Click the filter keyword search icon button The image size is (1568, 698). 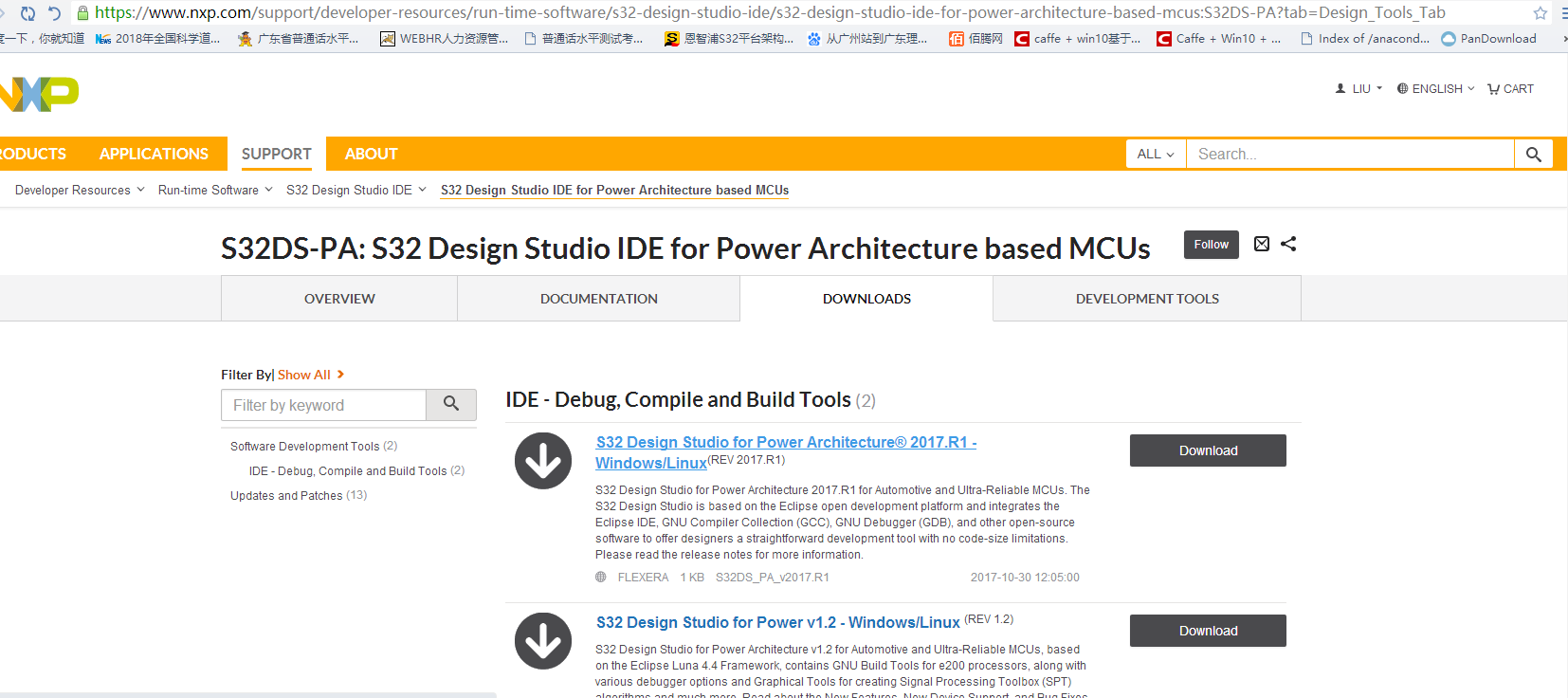coord(451,405)
